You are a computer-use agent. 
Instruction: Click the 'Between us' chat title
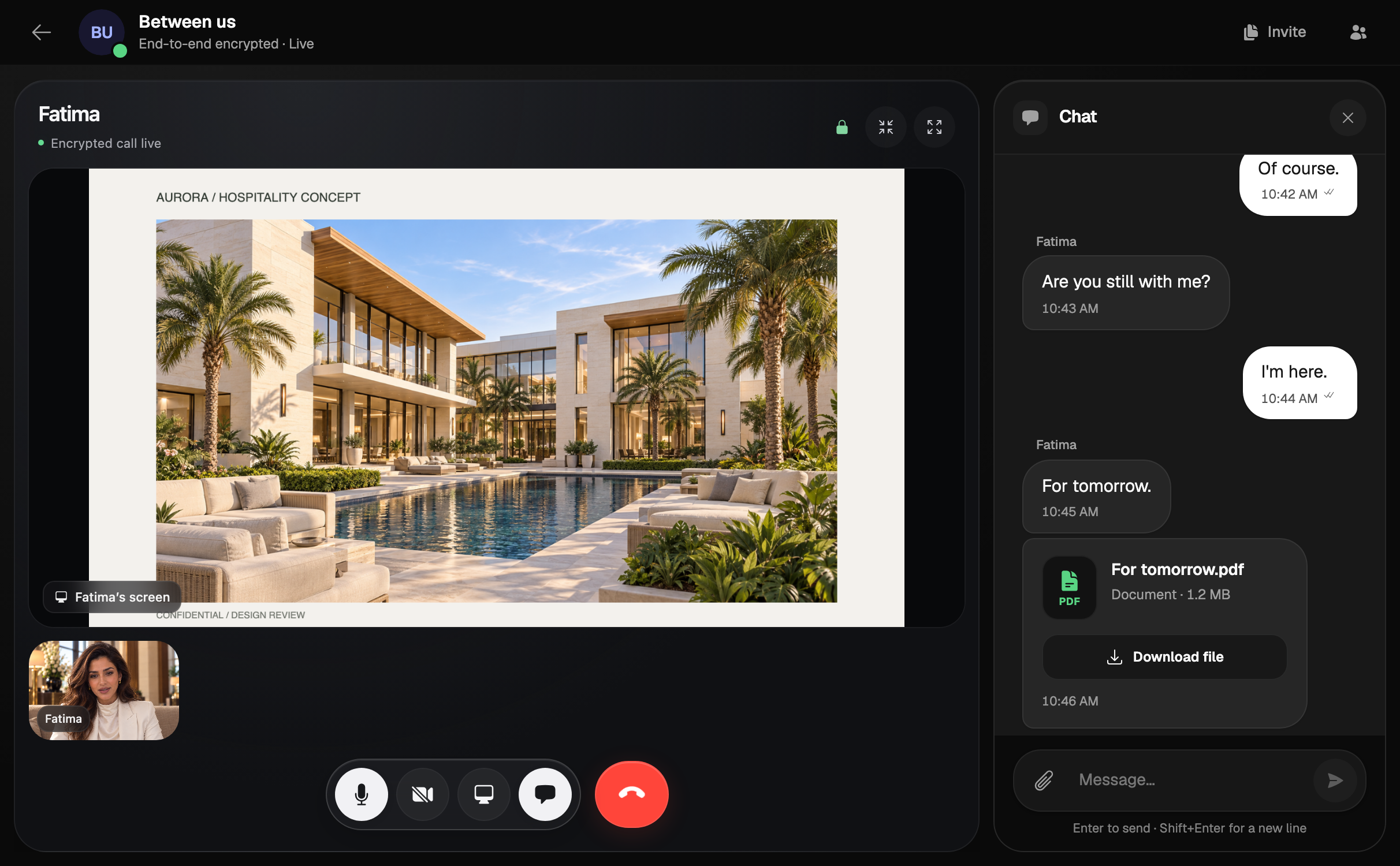tap(187, 21)
